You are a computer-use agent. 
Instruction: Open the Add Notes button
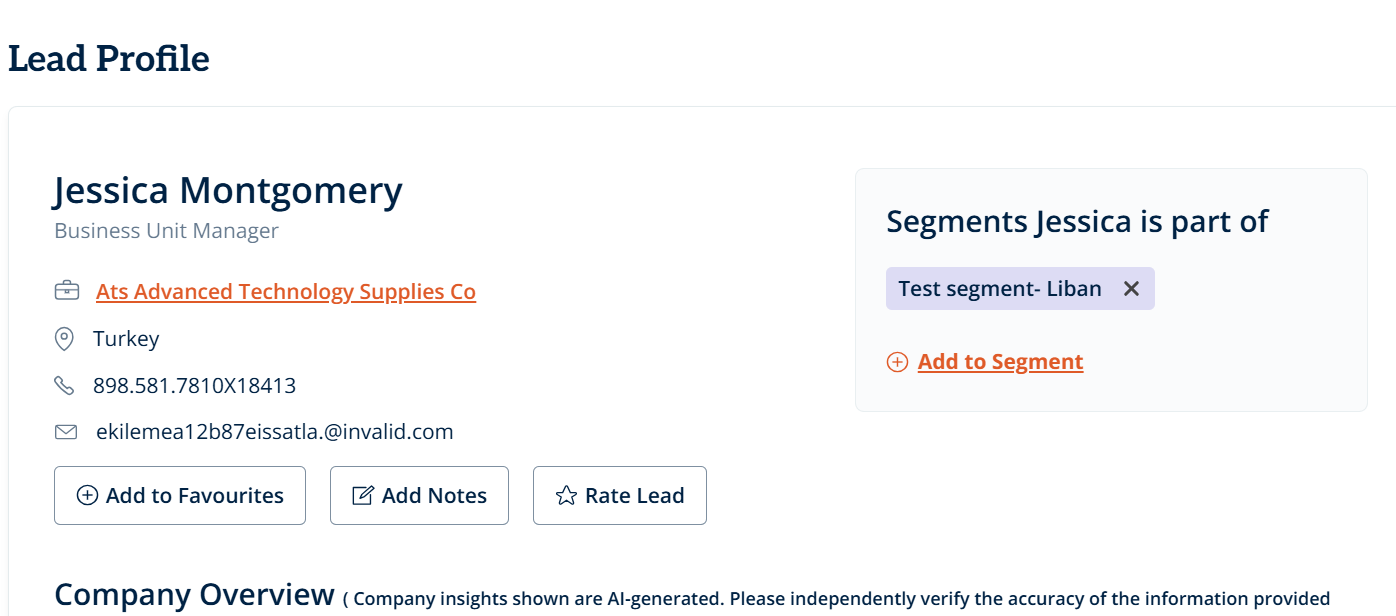pos(419,495)
